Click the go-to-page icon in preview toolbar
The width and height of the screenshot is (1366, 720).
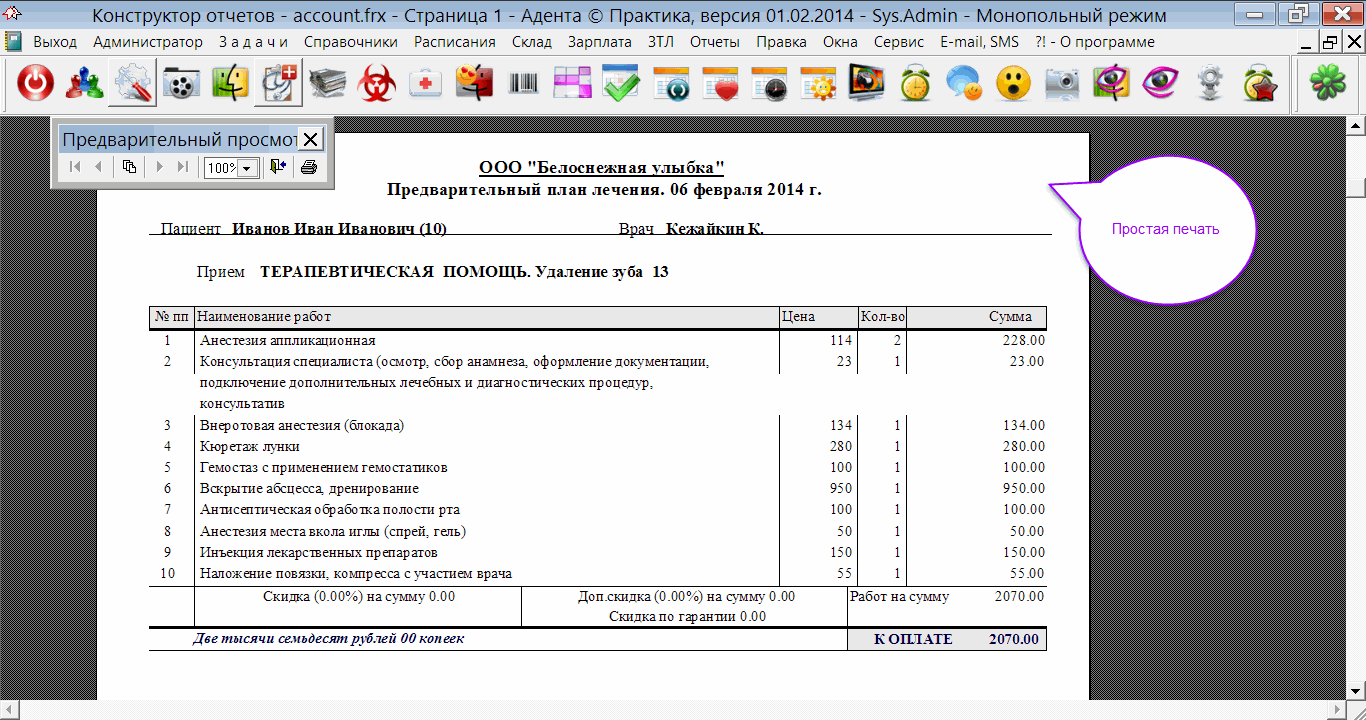(x=129, y=167)
